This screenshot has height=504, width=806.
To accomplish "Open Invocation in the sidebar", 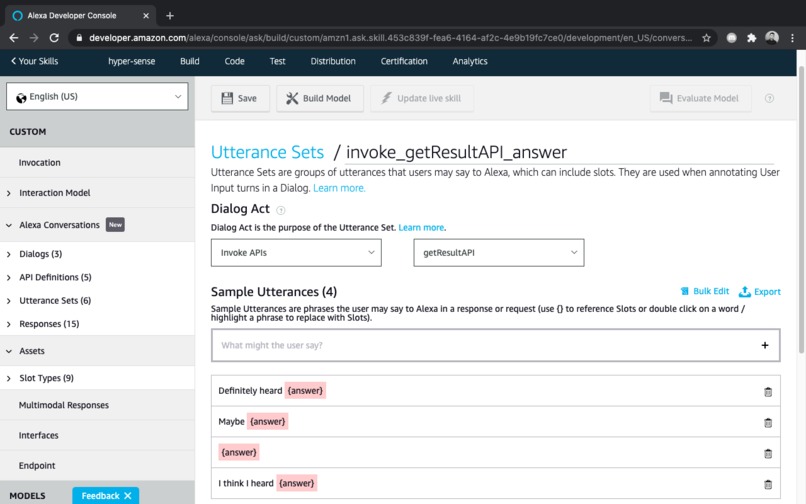I will pyautogui.click(x=40, y=163).
